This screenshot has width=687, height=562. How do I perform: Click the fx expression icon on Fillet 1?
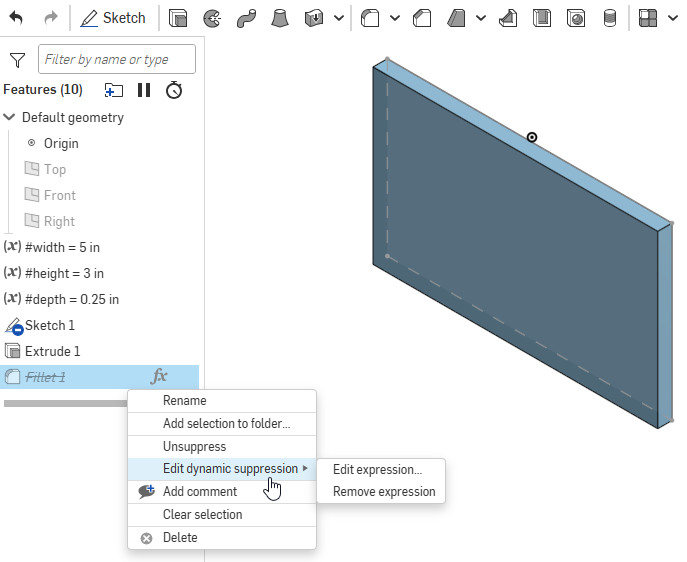coord(159,377)
